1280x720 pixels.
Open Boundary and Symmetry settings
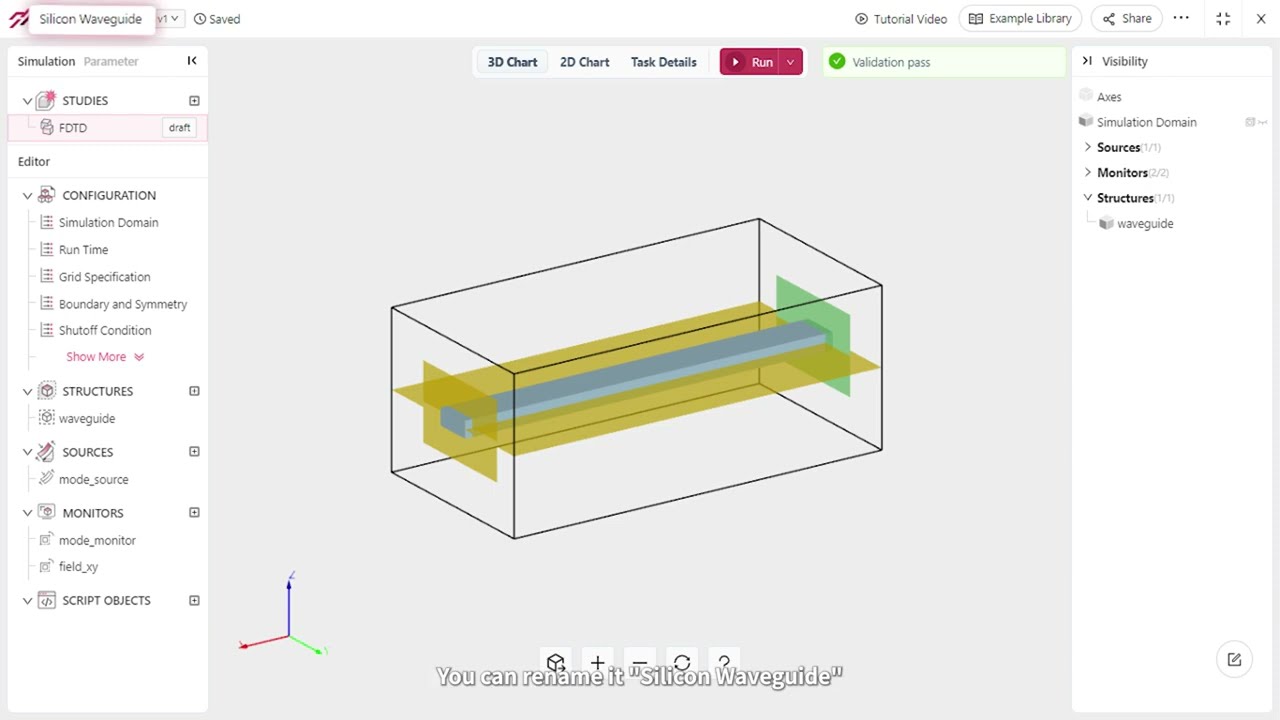122,304
